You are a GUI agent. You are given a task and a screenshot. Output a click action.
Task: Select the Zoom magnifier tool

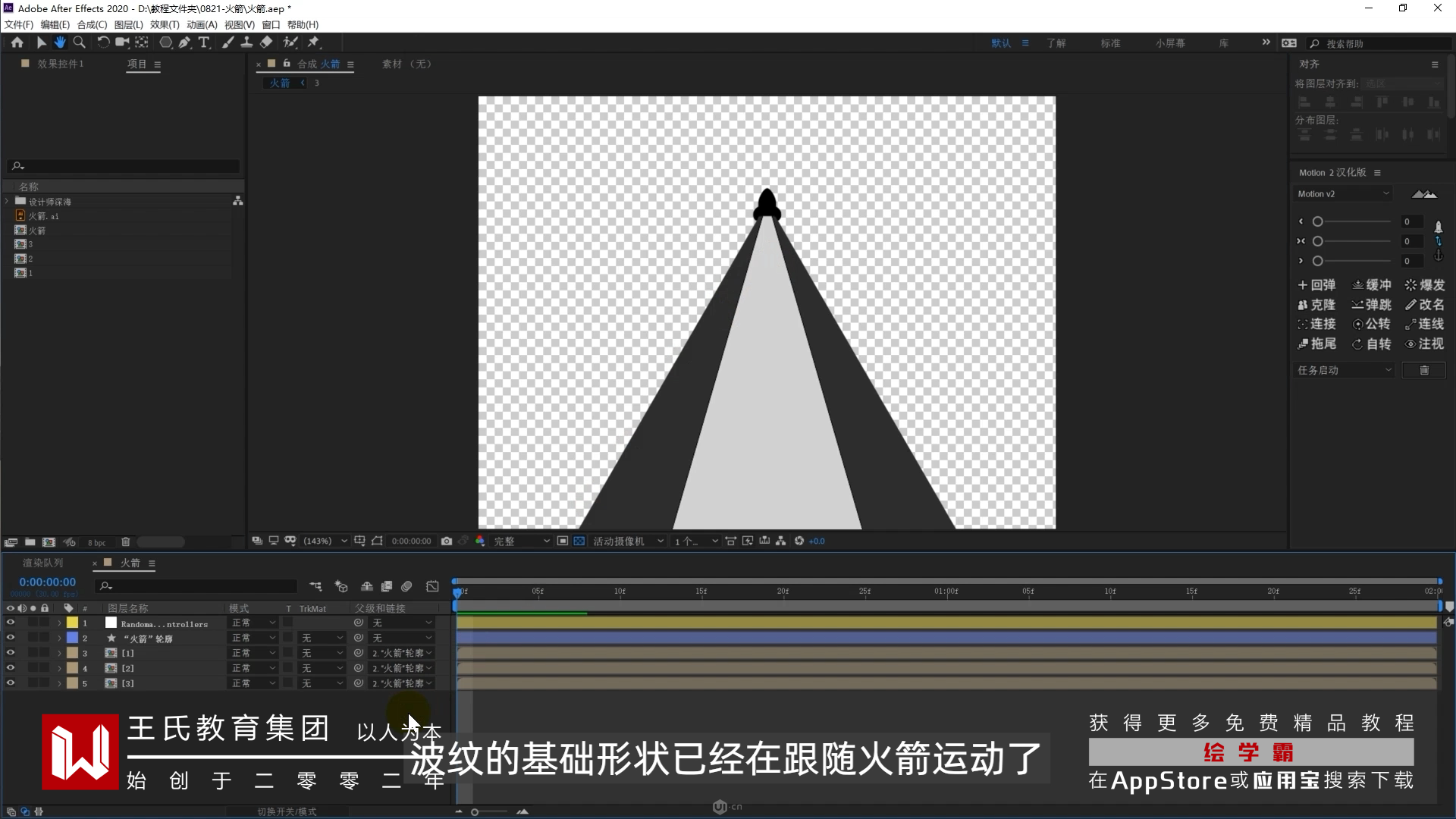point(79,42)
